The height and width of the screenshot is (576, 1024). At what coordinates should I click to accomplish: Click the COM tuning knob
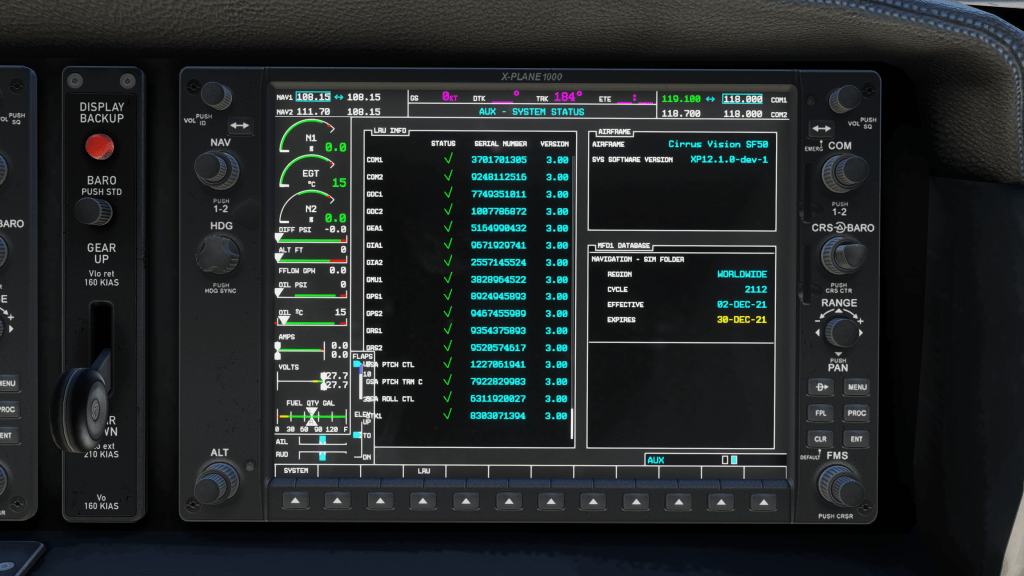(841, 174)
